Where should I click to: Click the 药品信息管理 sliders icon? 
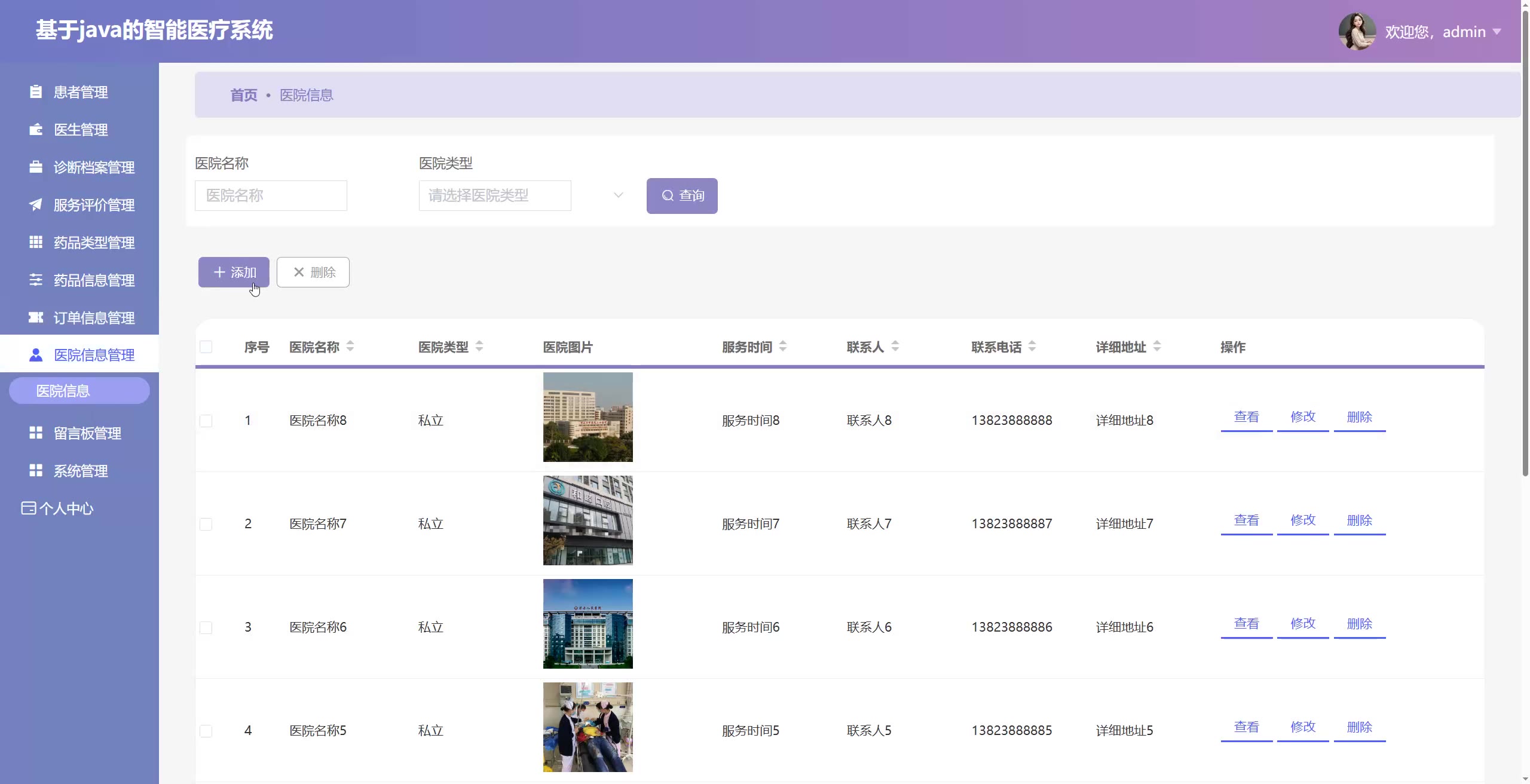[x=36, y=280]
